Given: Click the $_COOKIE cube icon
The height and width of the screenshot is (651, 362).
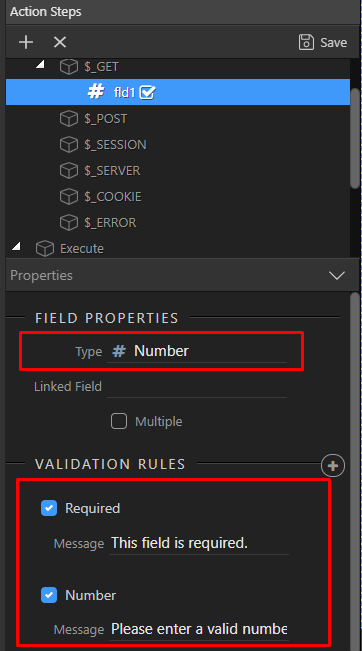Looking at the screenshot, I should tap(69, 196).
